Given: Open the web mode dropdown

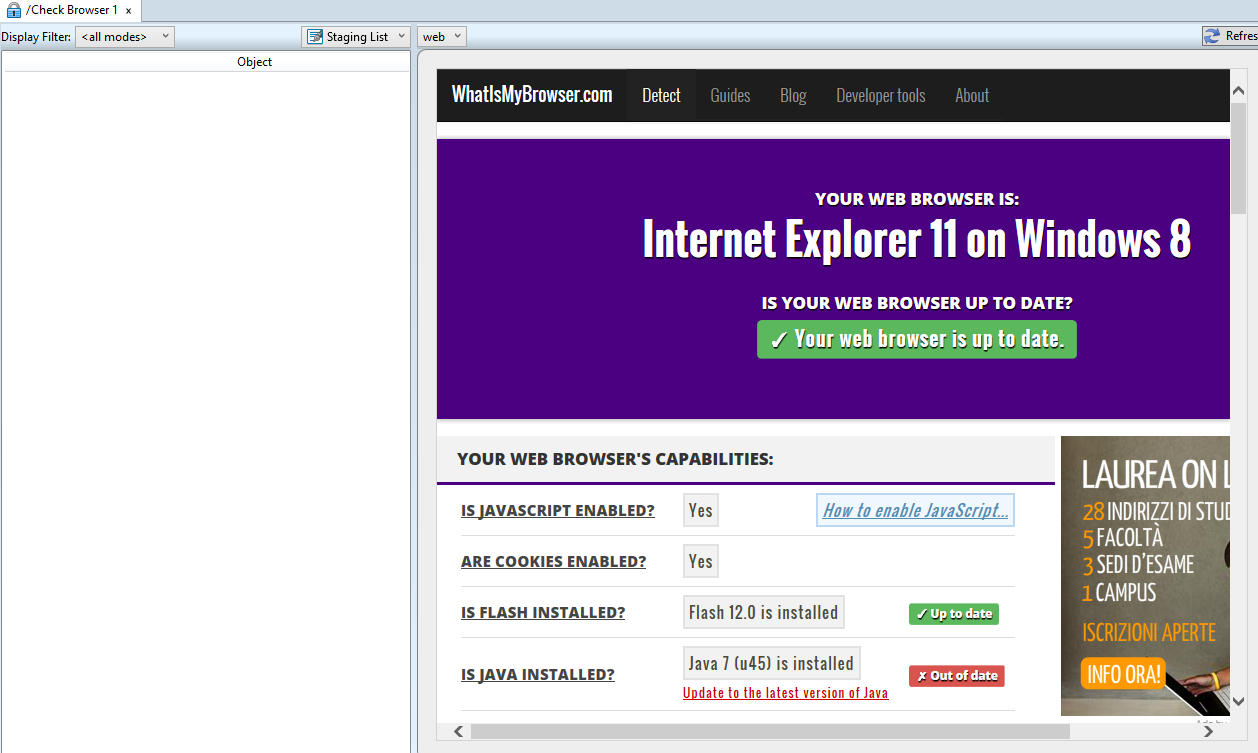Looking at the screenshot, I should point(442,37).
